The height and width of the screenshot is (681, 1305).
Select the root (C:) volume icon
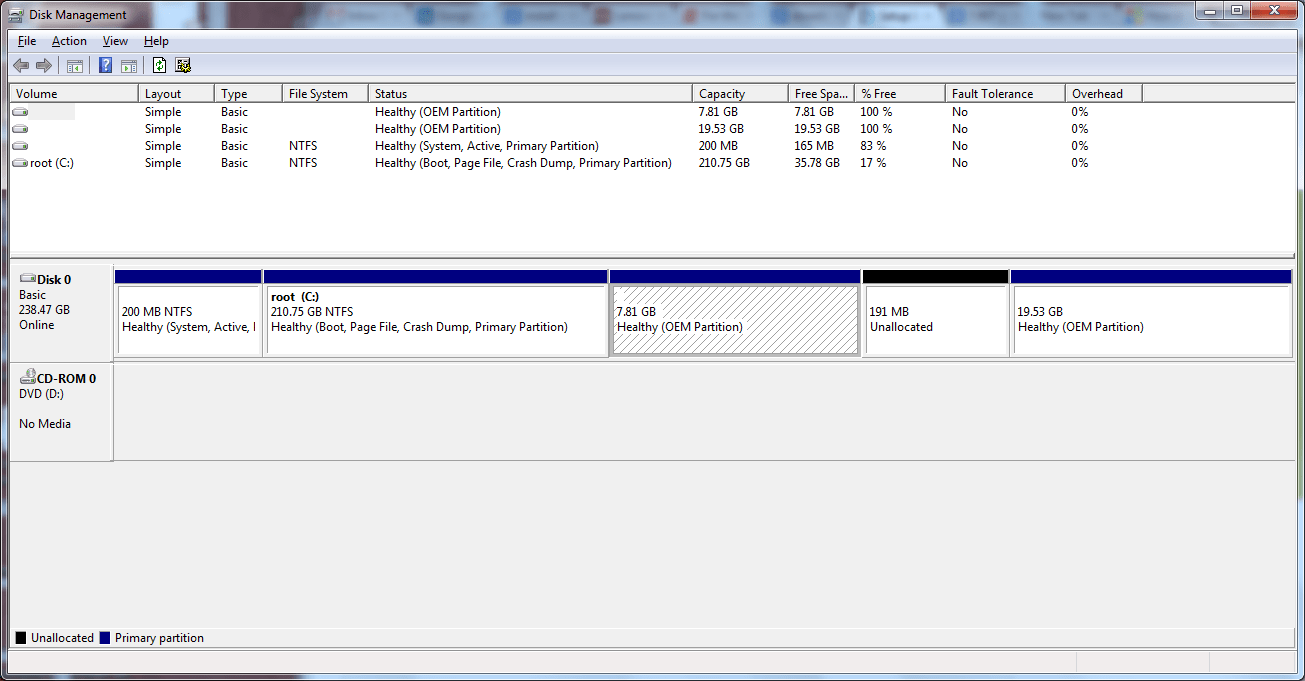tap(20, 162)
